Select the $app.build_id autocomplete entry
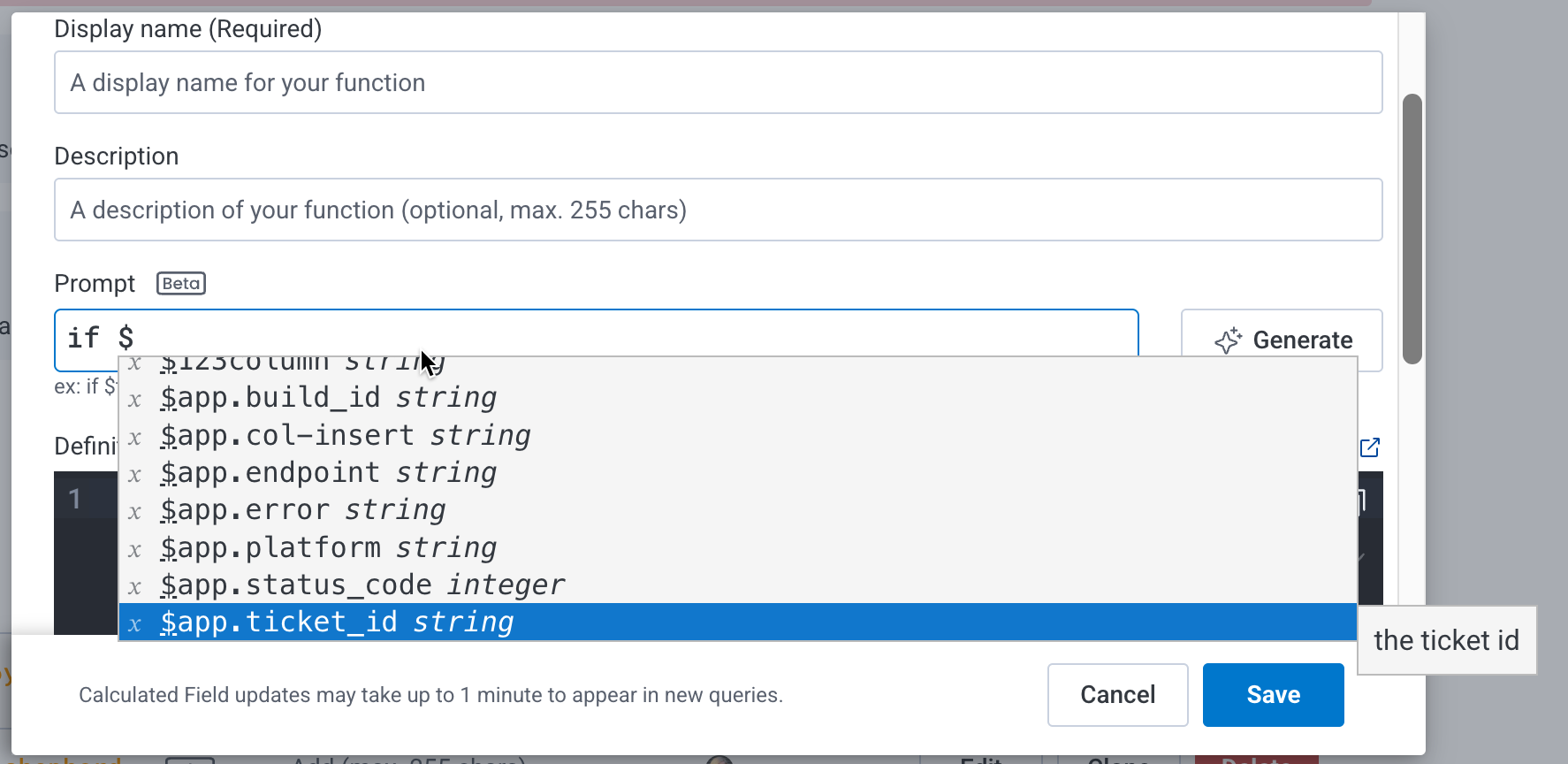The width and height of the screenshot is (1568, 764). coord(327,399)
